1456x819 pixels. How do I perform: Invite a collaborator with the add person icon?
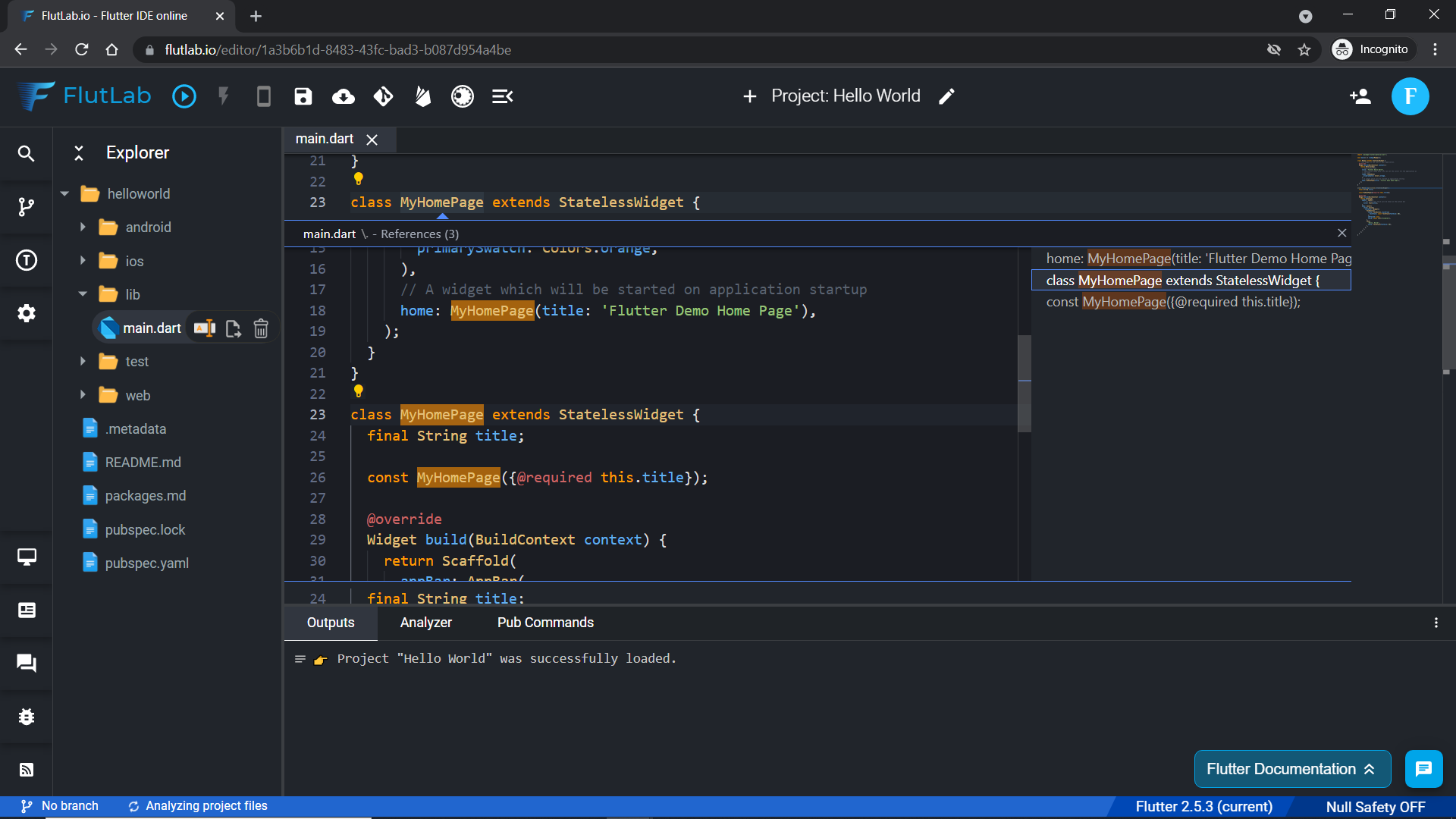(1360, 96)
